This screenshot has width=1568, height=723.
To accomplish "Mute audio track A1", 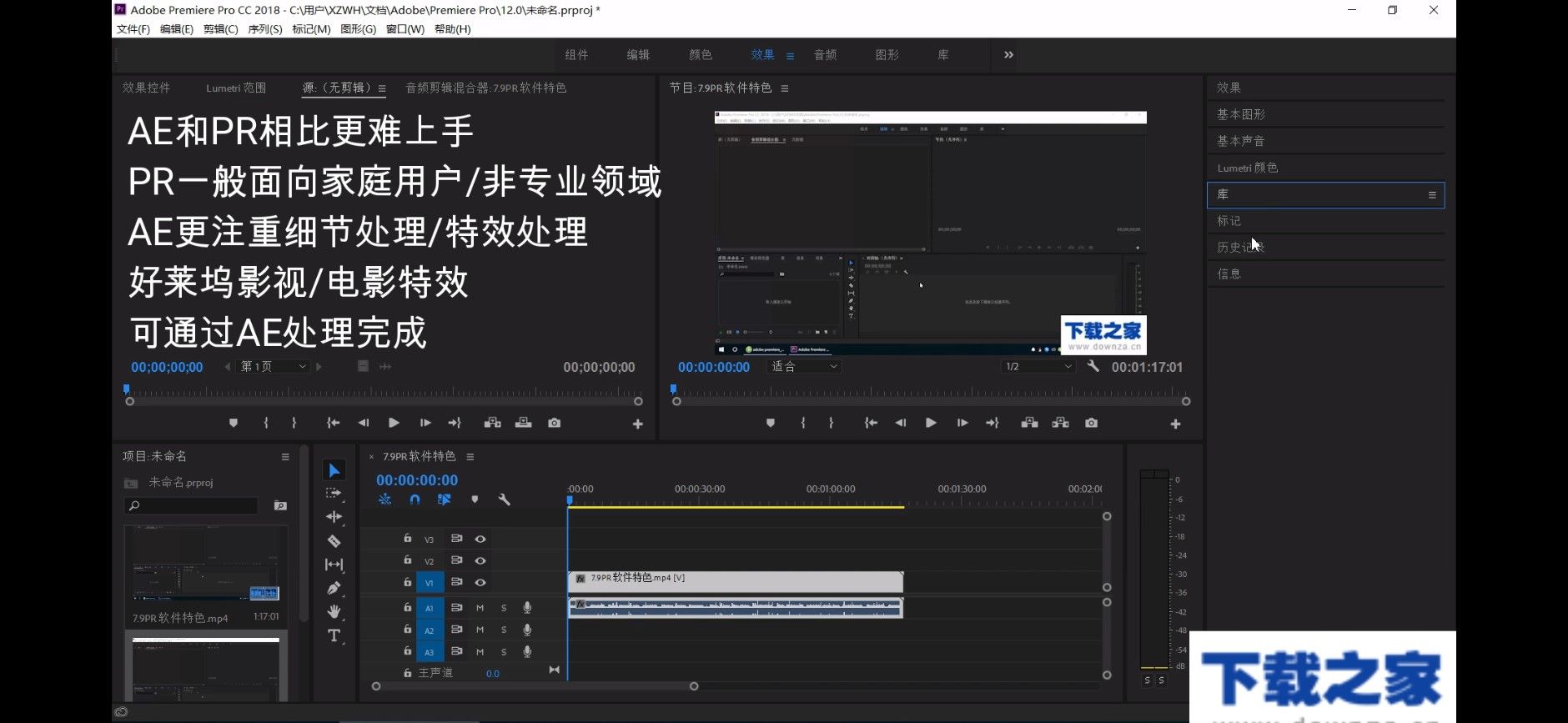I will point(480,608).
